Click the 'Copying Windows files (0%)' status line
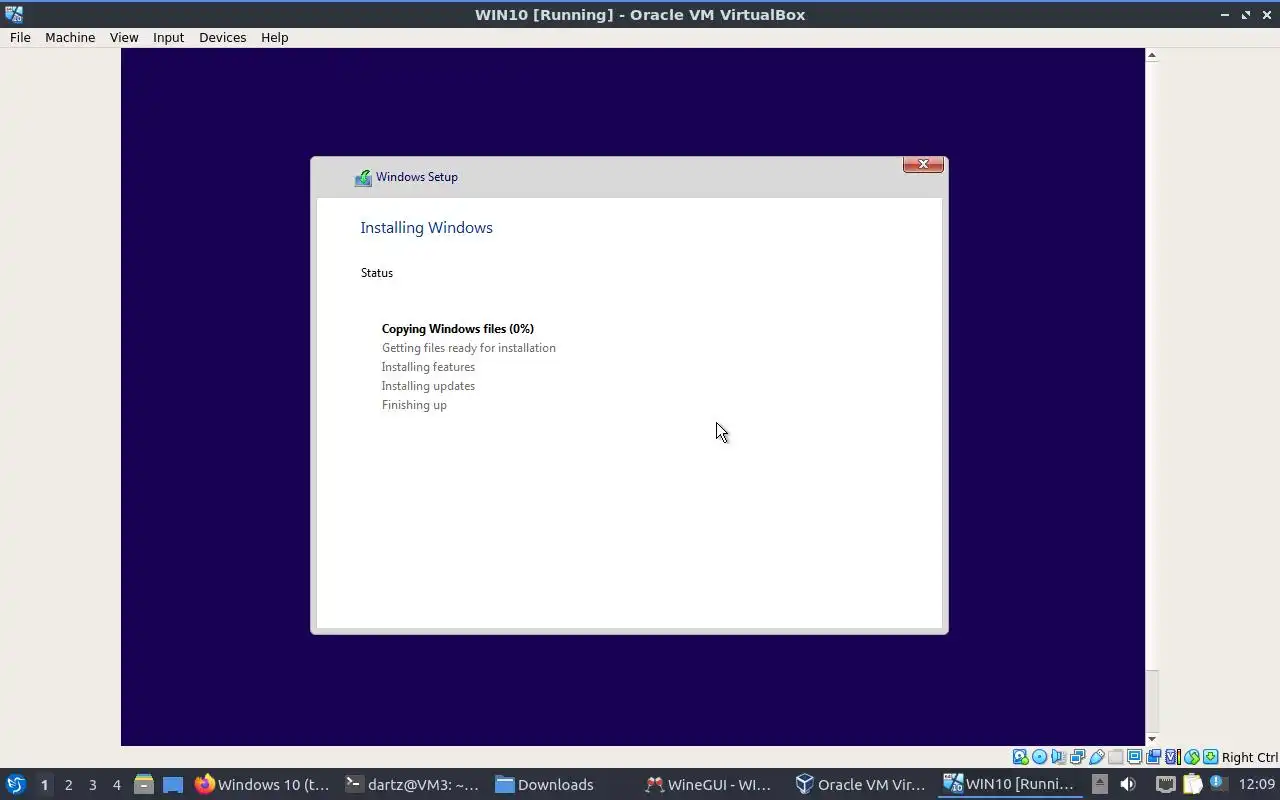 (x=458, y=329)
